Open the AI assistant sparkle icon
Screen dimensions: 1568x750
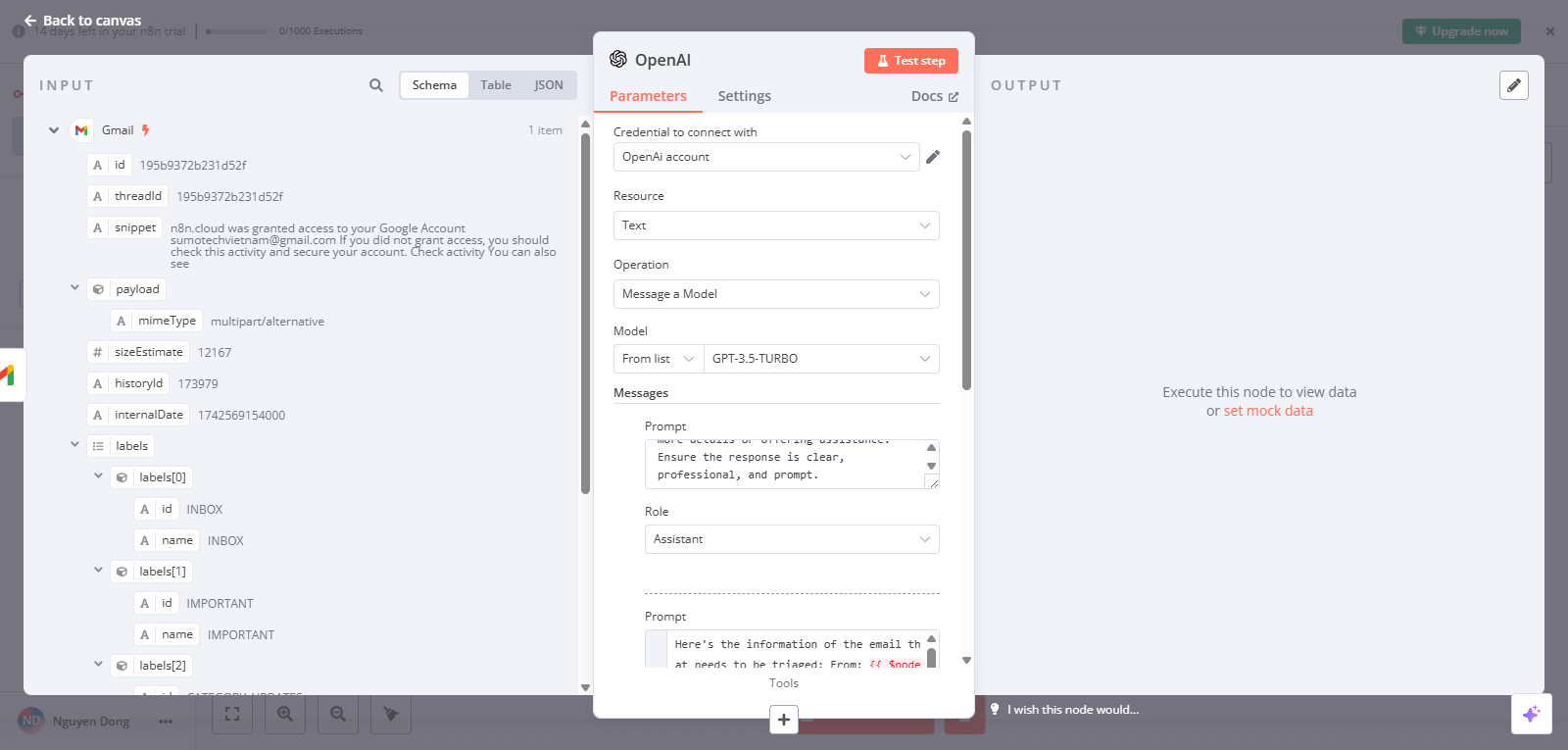click(x=1531, y=714)
